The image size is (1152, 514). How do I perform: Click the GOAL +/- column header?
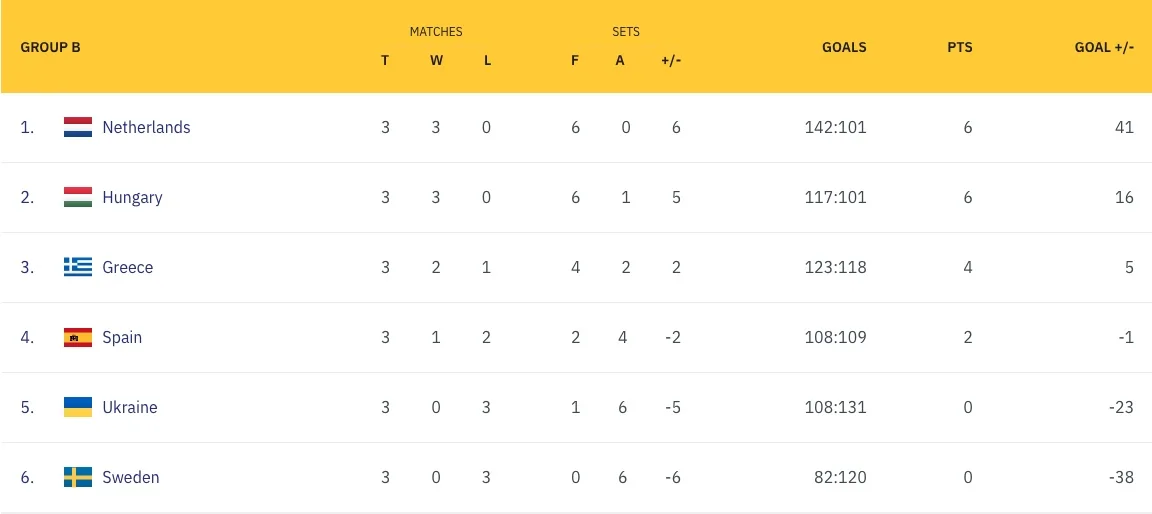[x=1104, y=47]
